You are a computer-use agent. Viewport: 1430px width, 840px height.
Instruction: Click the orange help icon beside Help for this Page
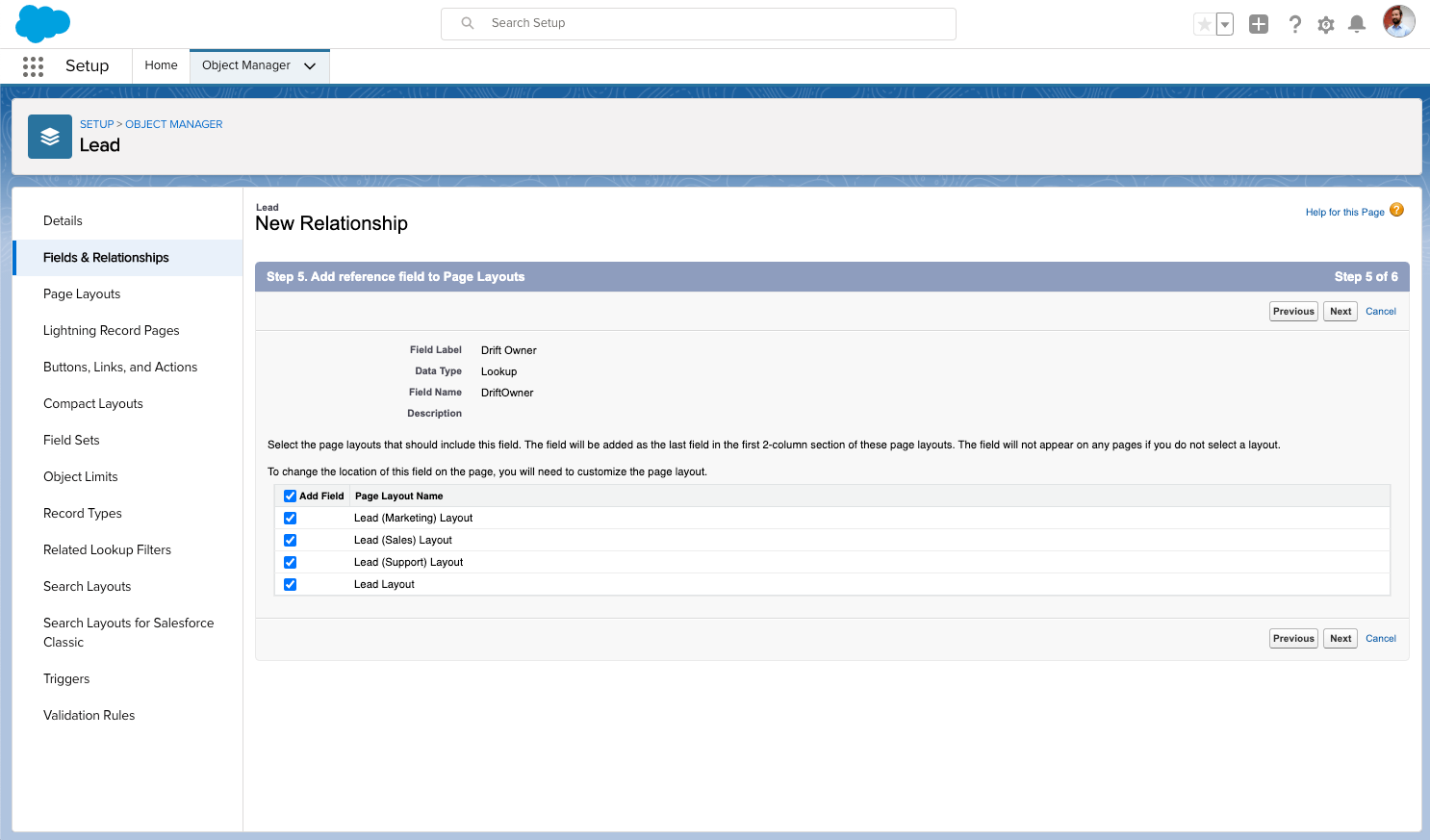point(1397,210)
